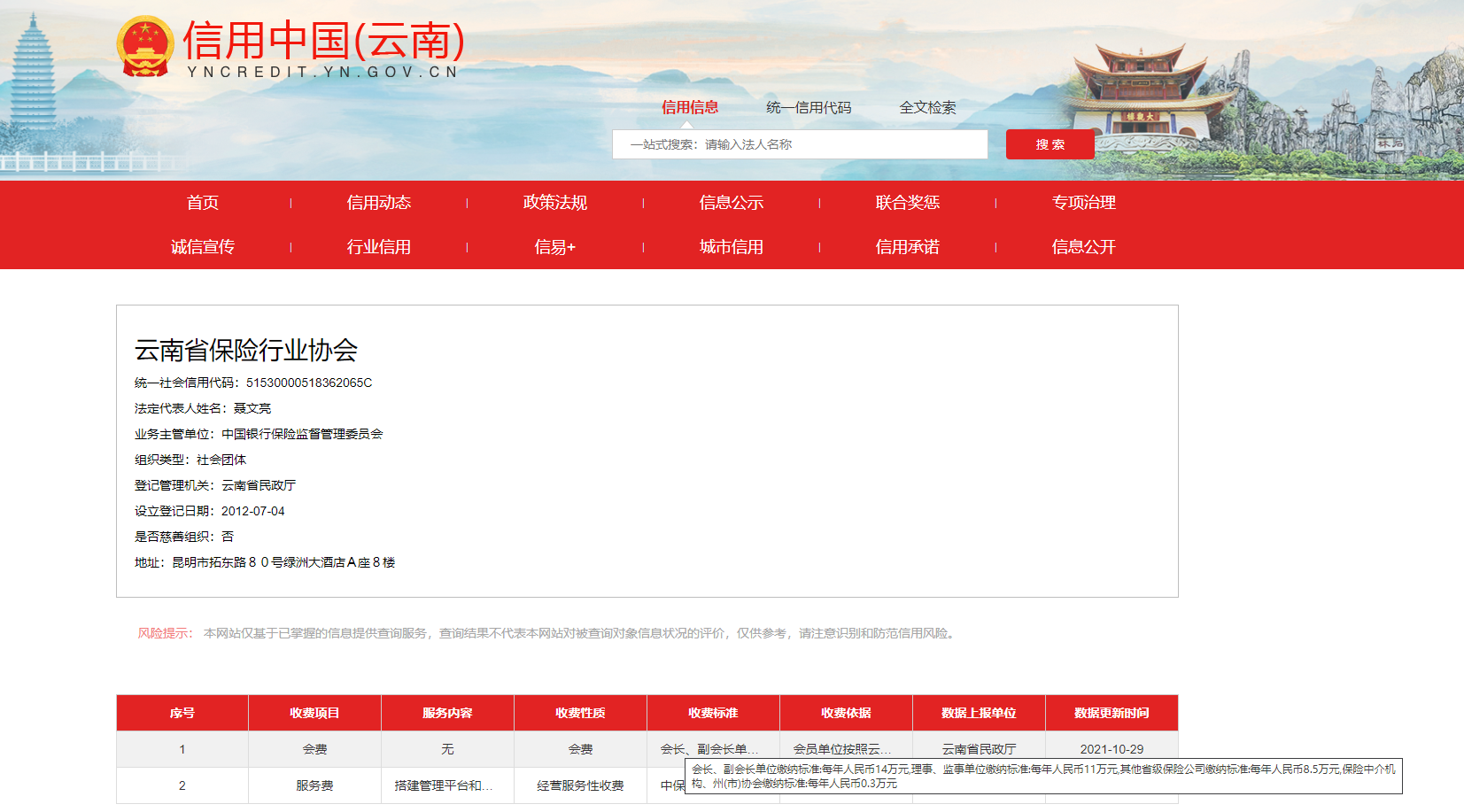
Task: Open 城市信用 menu item
Action: click(x=732, y=247)
